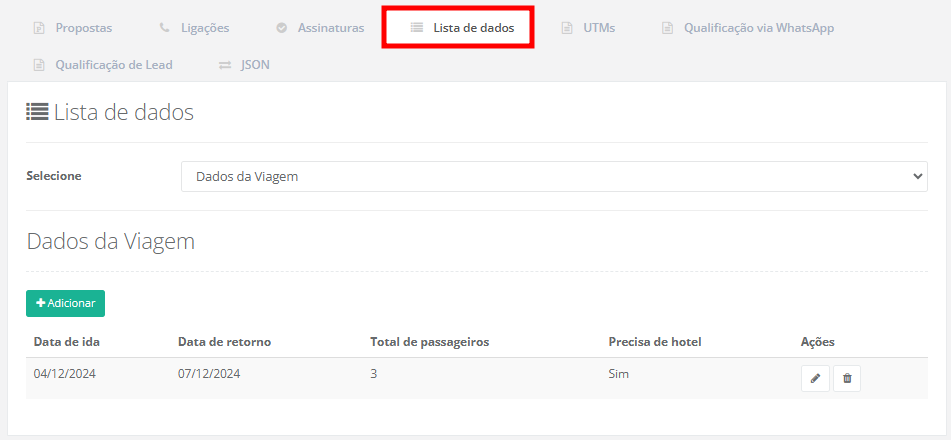Switch to Qualificação via WhatsApp tab
951x440 pixels.
[x=758, y=28]
